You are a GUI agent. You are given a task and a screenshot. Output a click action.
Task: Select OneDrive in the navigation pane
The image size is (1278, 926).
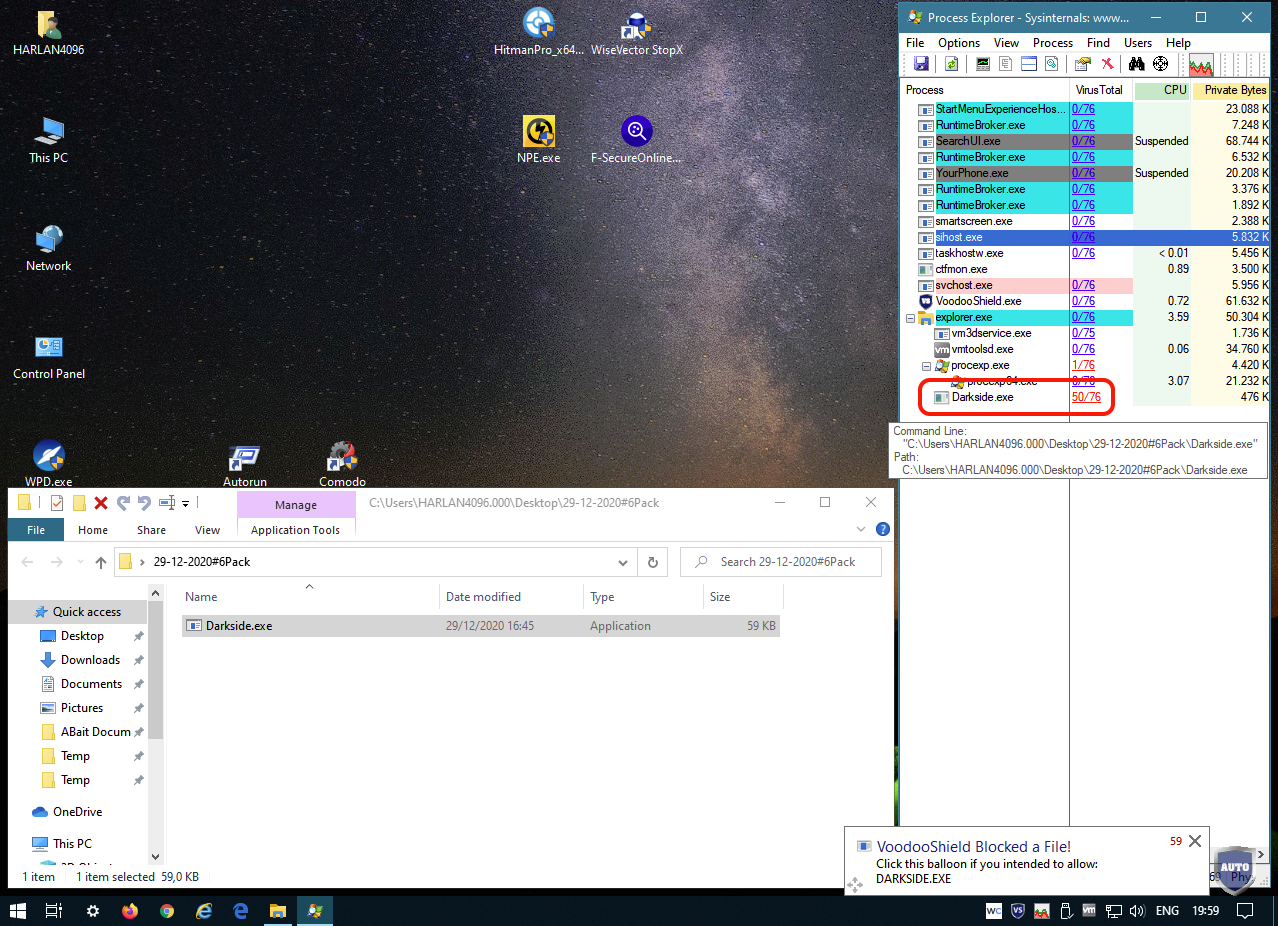point(77,812)
